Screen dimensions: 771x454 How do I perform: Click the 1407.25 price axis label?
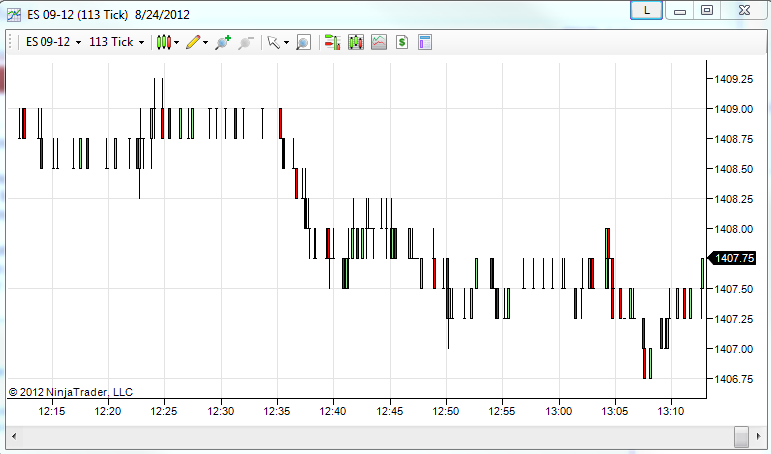[x=734, y=319]
